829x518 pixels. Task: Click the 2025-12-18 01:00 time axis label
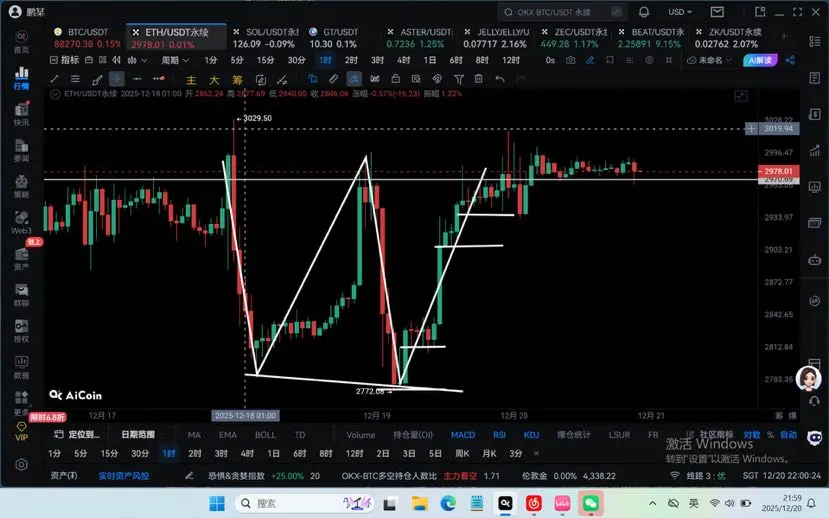pyautogui.click(x=245, y=416)
